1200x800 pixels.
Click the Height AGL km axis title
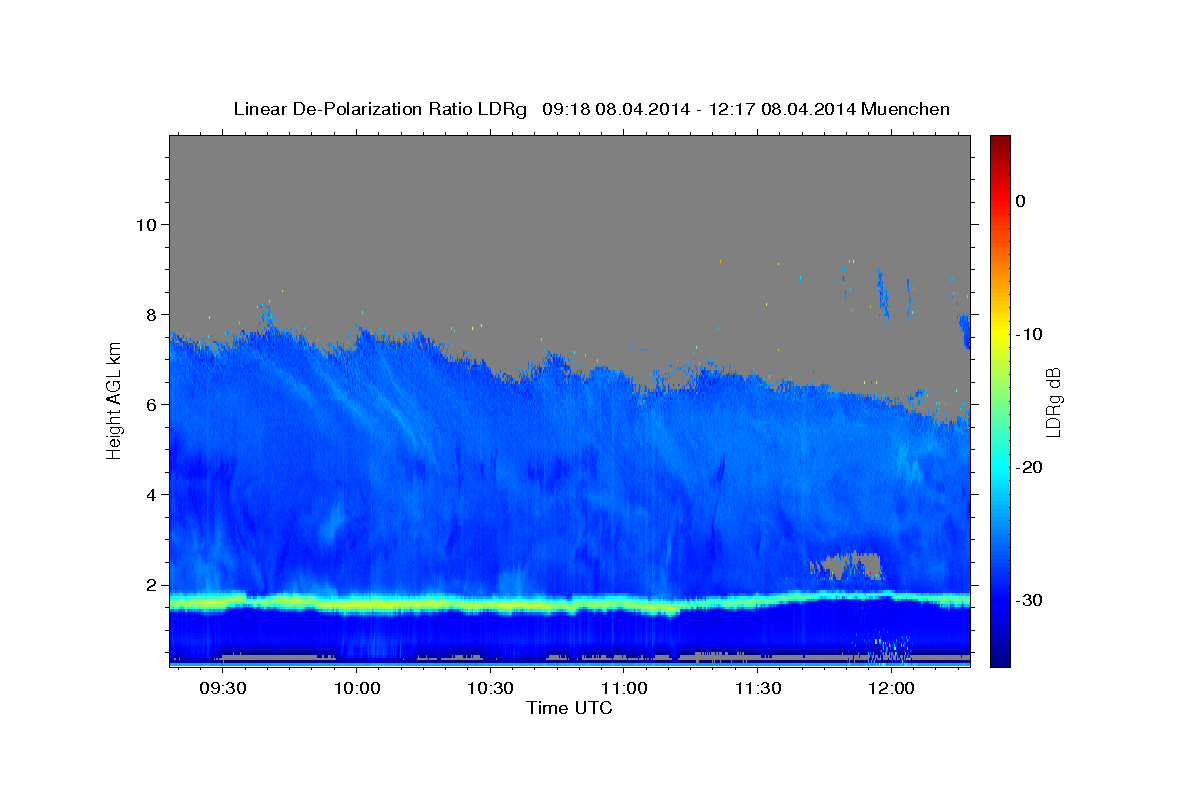click(114, 401)
